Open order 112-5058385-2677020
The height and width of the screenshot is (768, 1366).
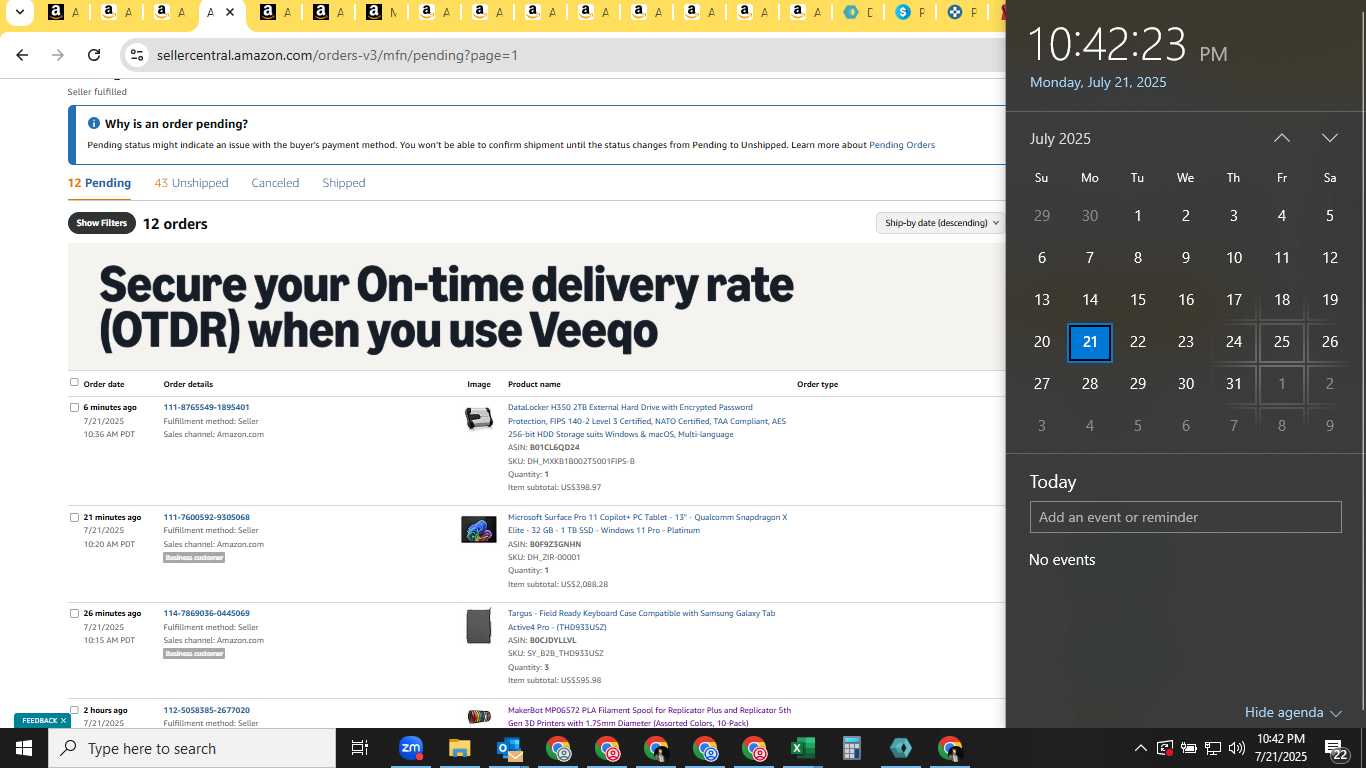tap(206, 710)
